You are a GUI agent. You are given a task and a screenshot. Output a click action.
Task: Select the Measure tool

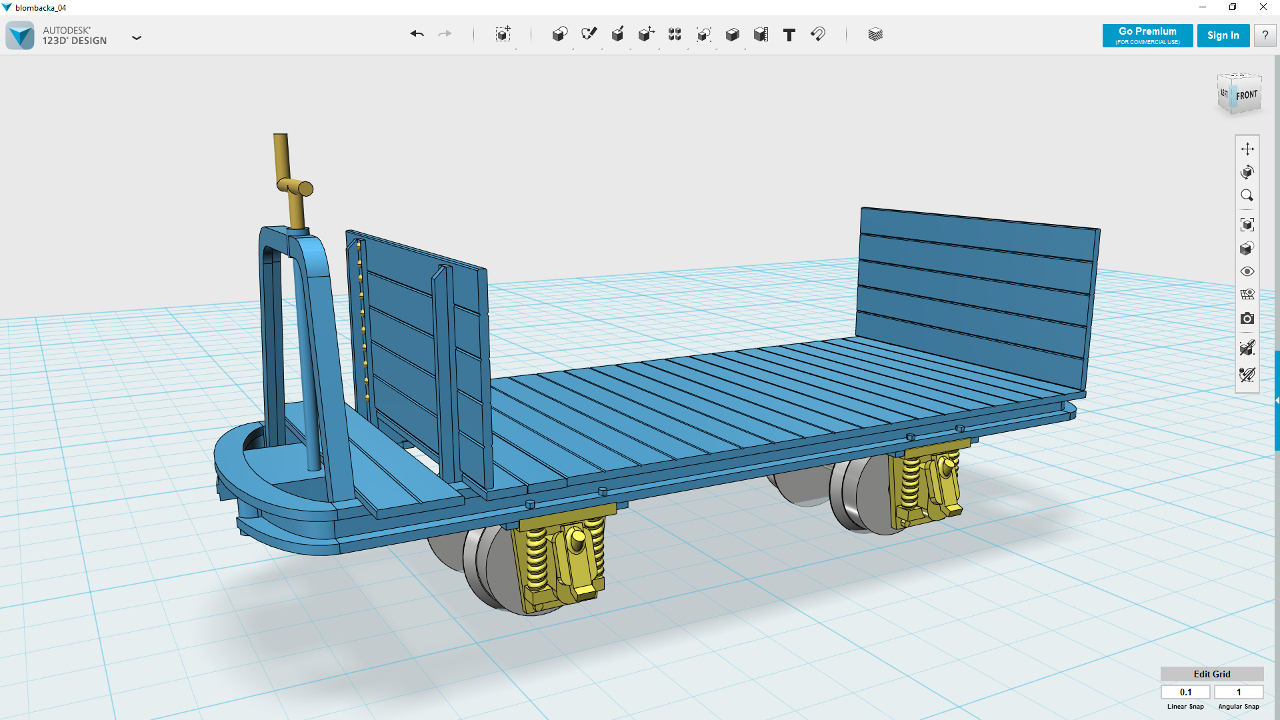point(761,34)
